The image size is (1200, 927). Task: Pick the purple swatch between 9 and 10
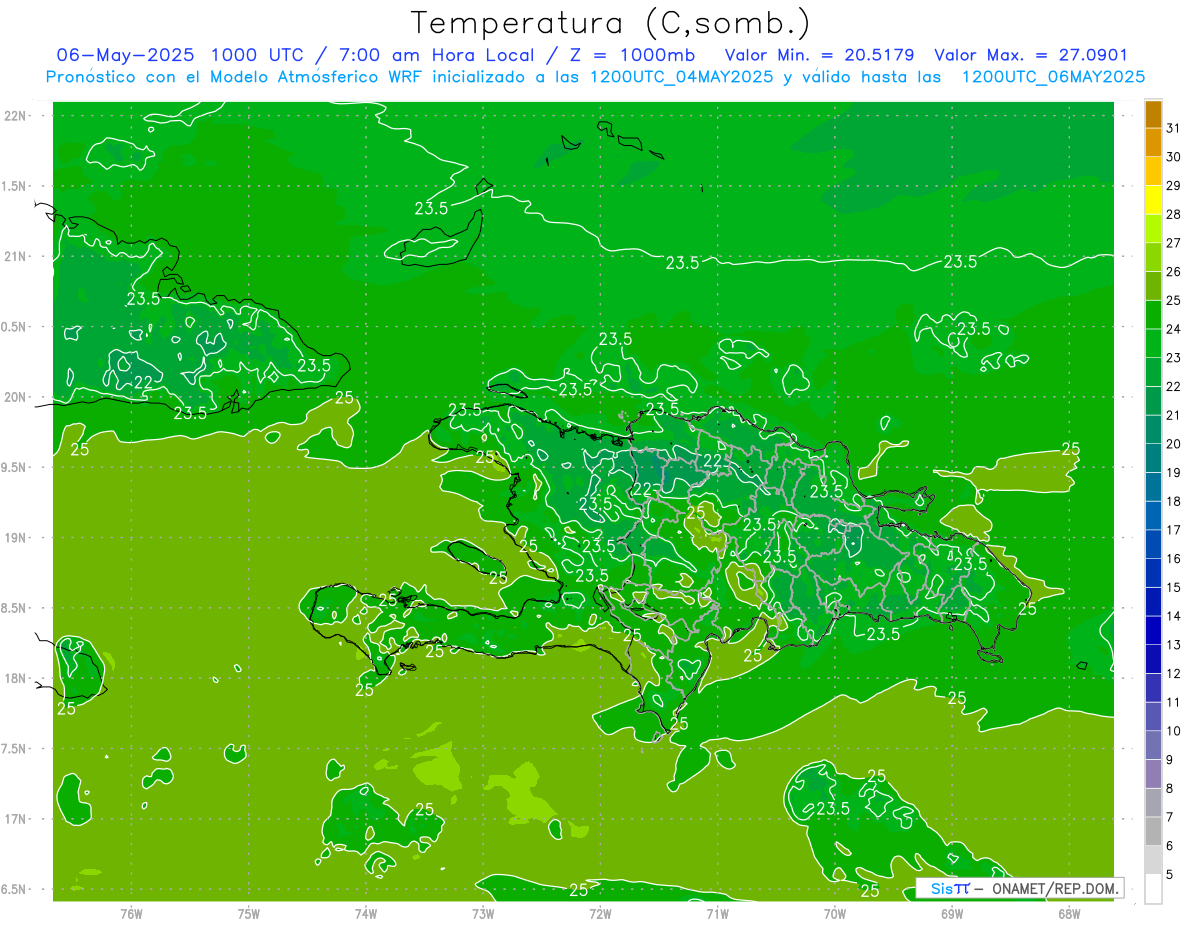coord(1153,745)
